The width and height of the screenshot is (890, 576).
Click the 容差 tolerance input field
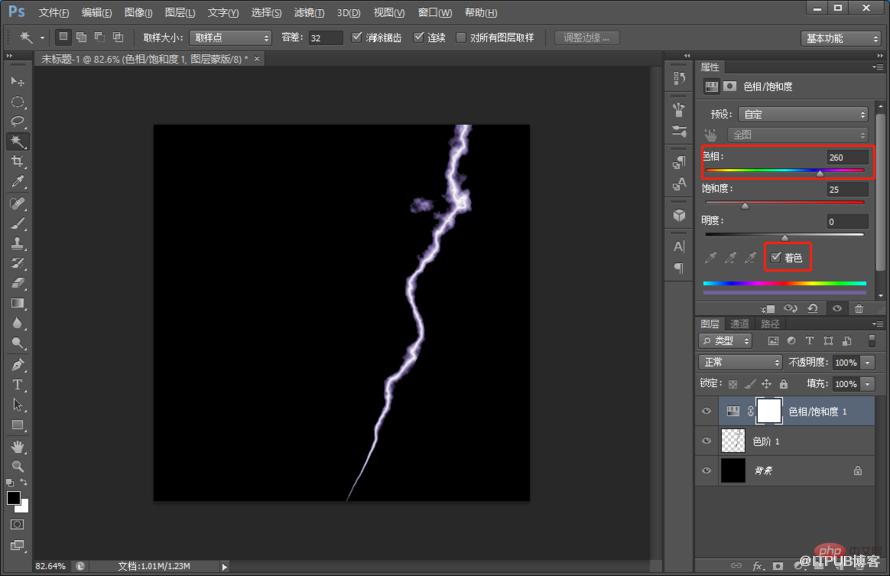325,38
